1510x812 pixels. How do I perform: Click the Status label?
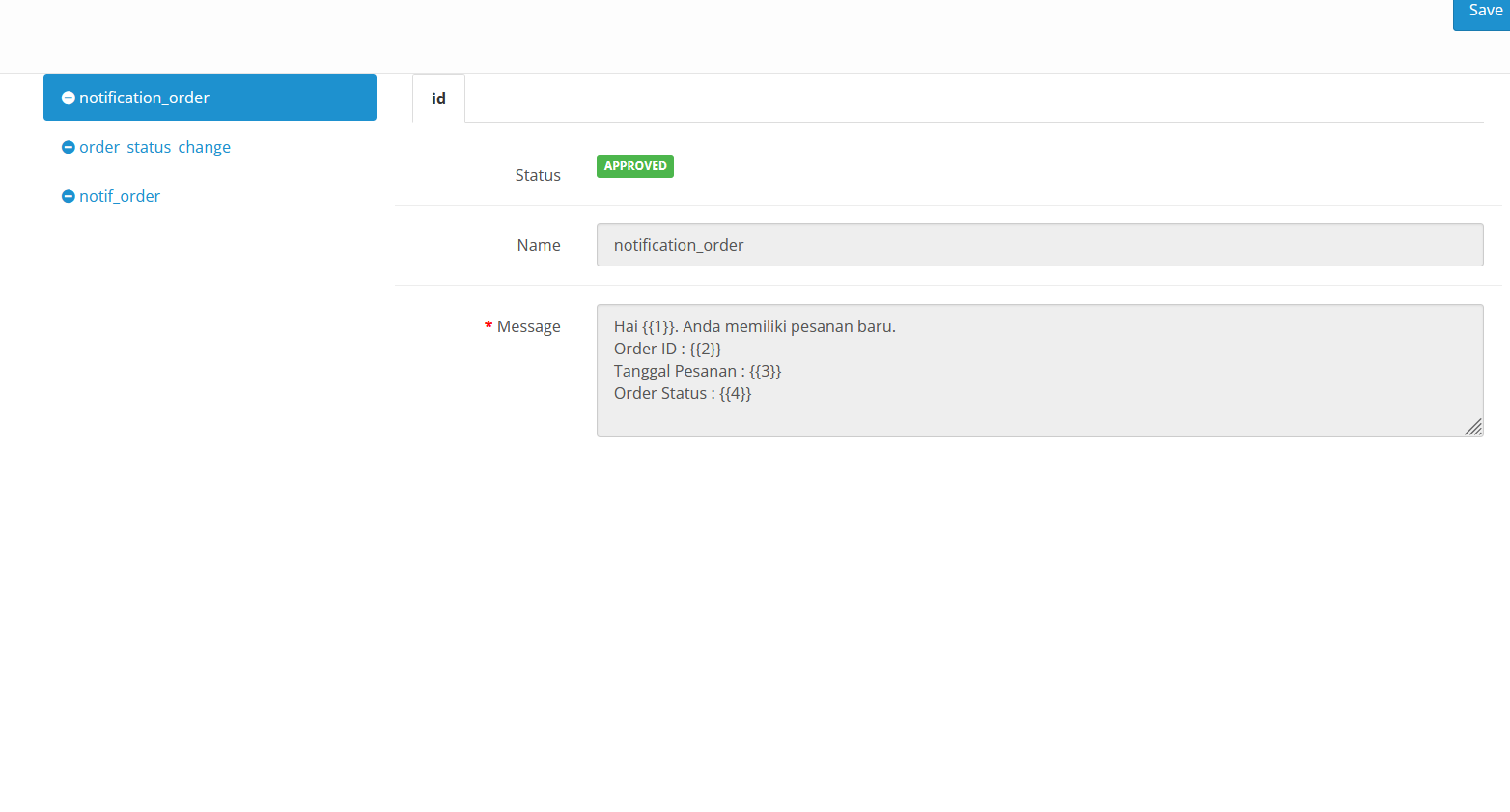pyautogui.click(x=538, y=175)
